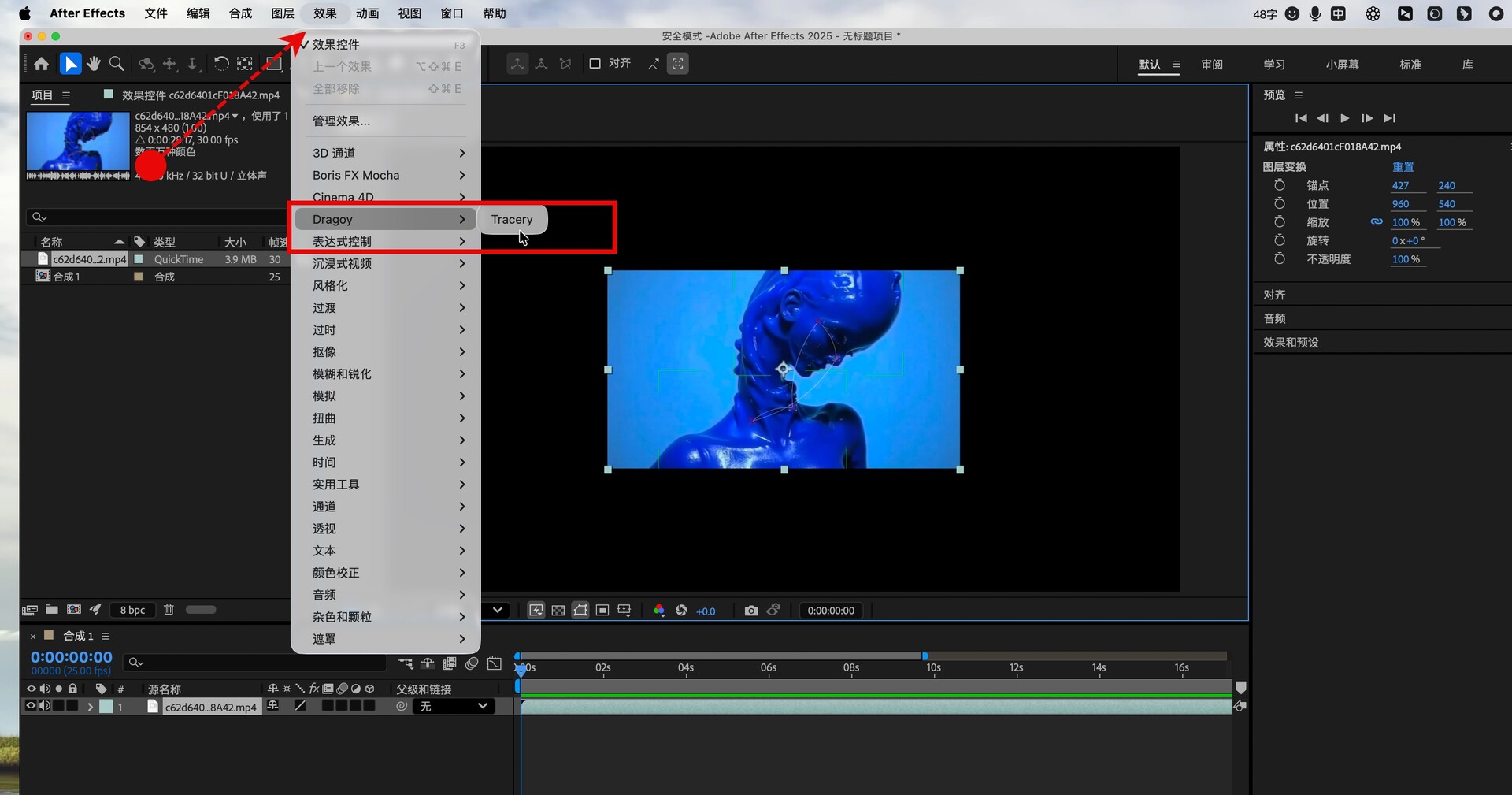The height and width of the screenshot is (795, 1512).
Task: Click the layer 1 label color swatch
Action: pyautogui.click(x=106, y=707)
